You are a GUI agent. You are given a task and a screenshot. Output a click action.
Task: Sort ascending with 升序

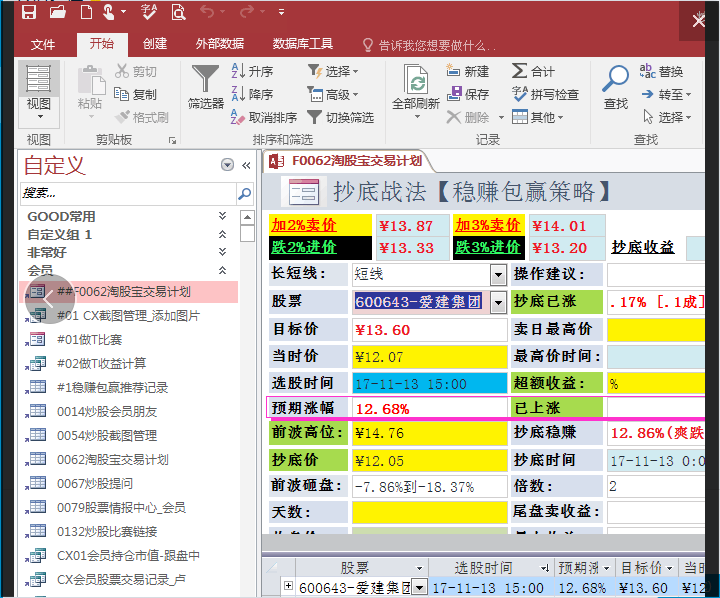point(252,71)
